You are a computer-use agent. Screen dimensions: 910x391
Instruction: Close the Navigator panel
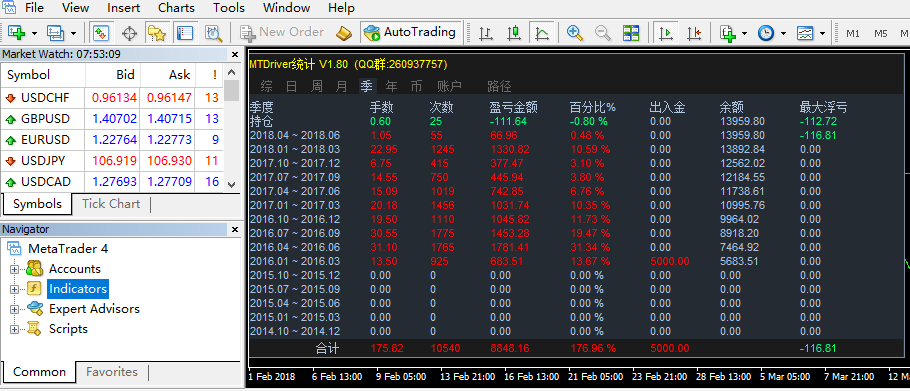(235, 229)
